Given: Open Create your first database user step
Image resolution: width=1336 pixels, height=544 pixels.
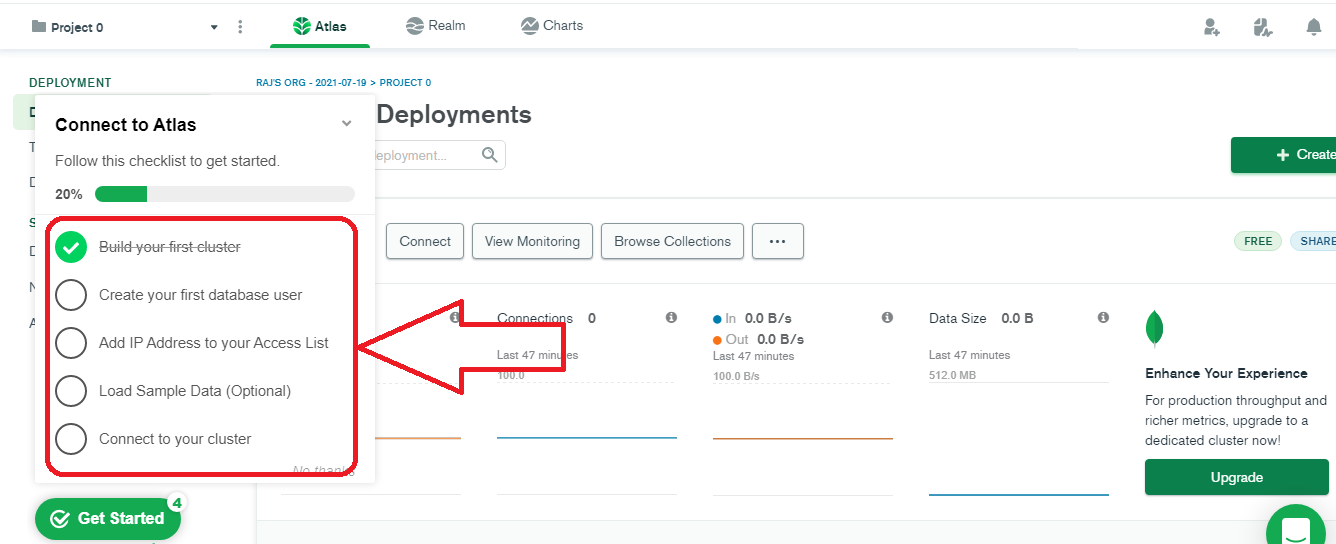Looking at the screenshot, I should click(x=200, y=295).
